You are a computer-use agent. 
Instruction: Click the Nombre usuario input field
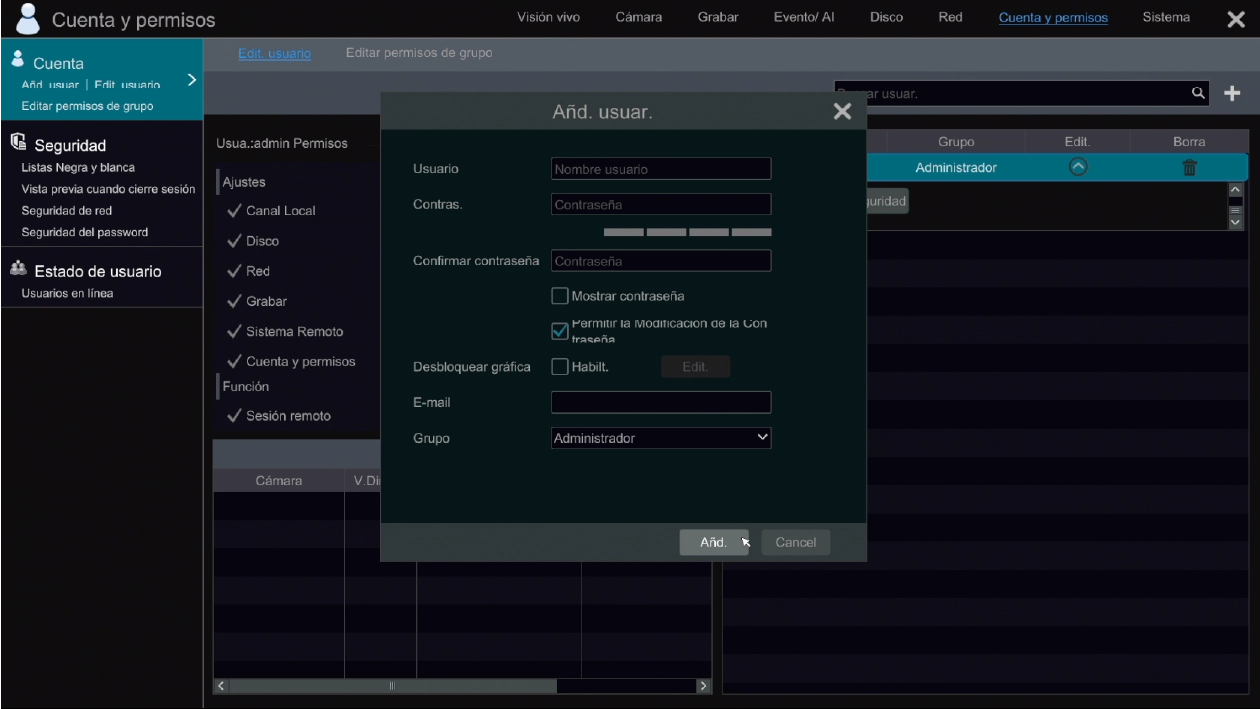661,169
